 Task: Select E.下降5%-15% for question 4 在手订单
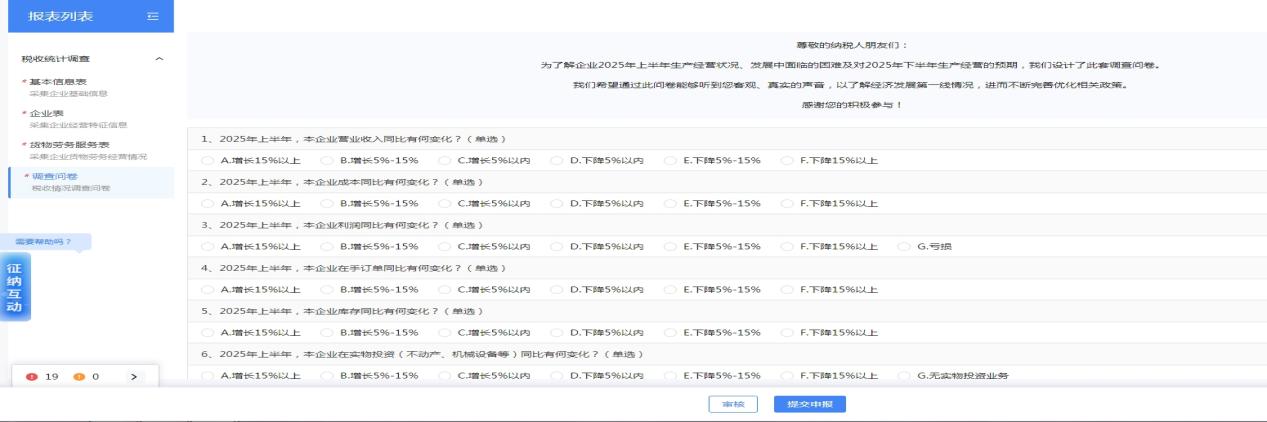click(x=669, y=289)
